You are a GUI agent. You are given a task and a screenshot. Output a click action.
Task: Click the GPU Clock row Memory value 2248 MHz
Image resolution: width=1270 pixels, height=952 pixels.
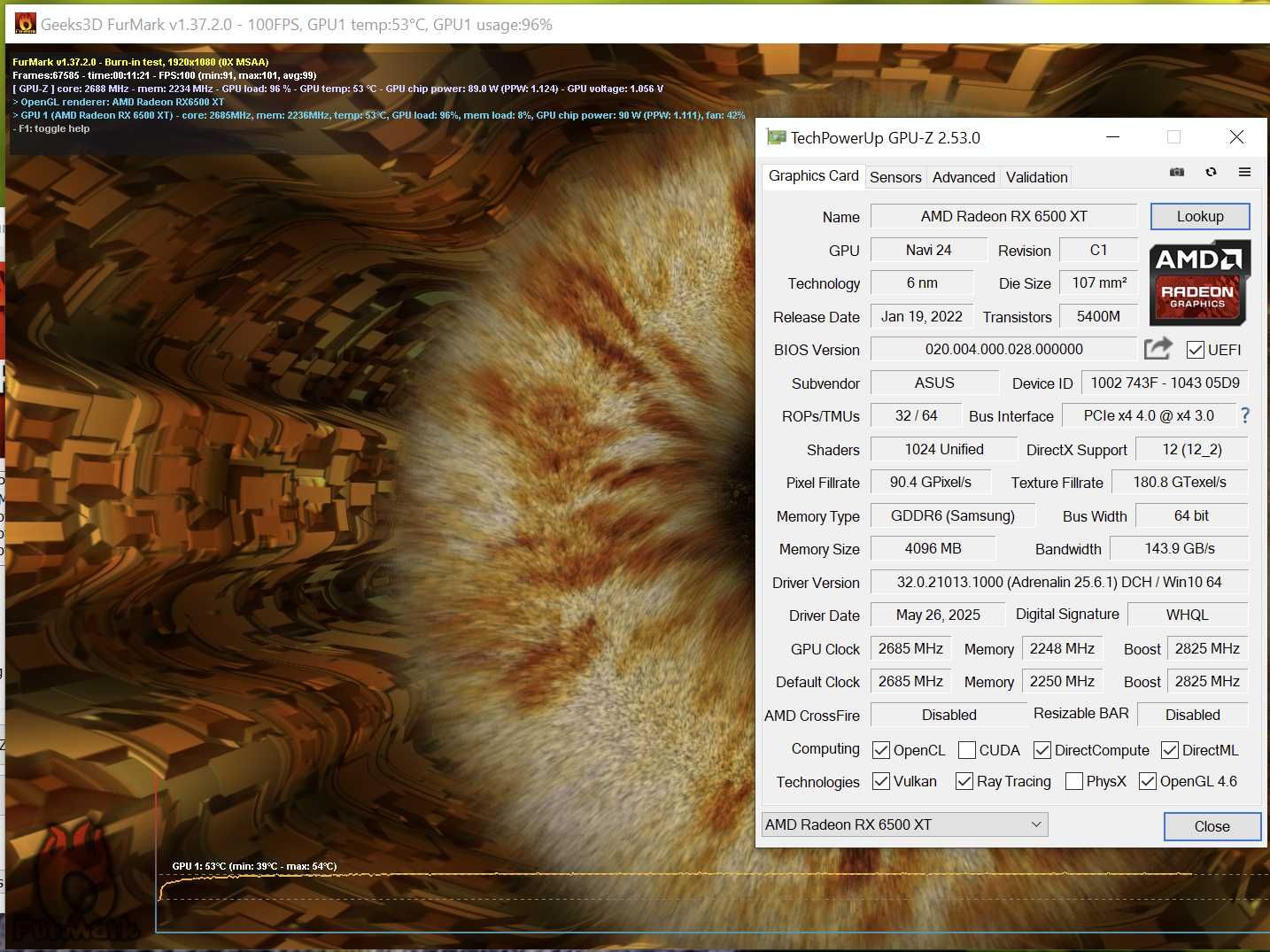[x=1062, y=648]
